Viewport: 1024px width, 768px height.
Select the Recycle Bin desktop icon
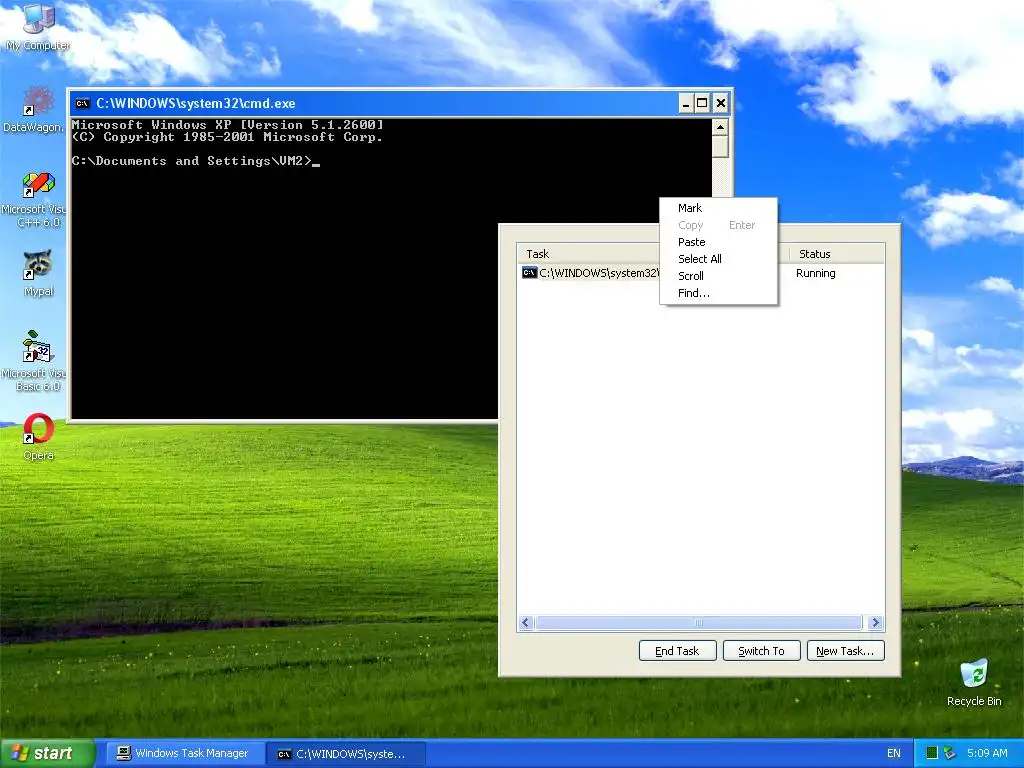974,682
